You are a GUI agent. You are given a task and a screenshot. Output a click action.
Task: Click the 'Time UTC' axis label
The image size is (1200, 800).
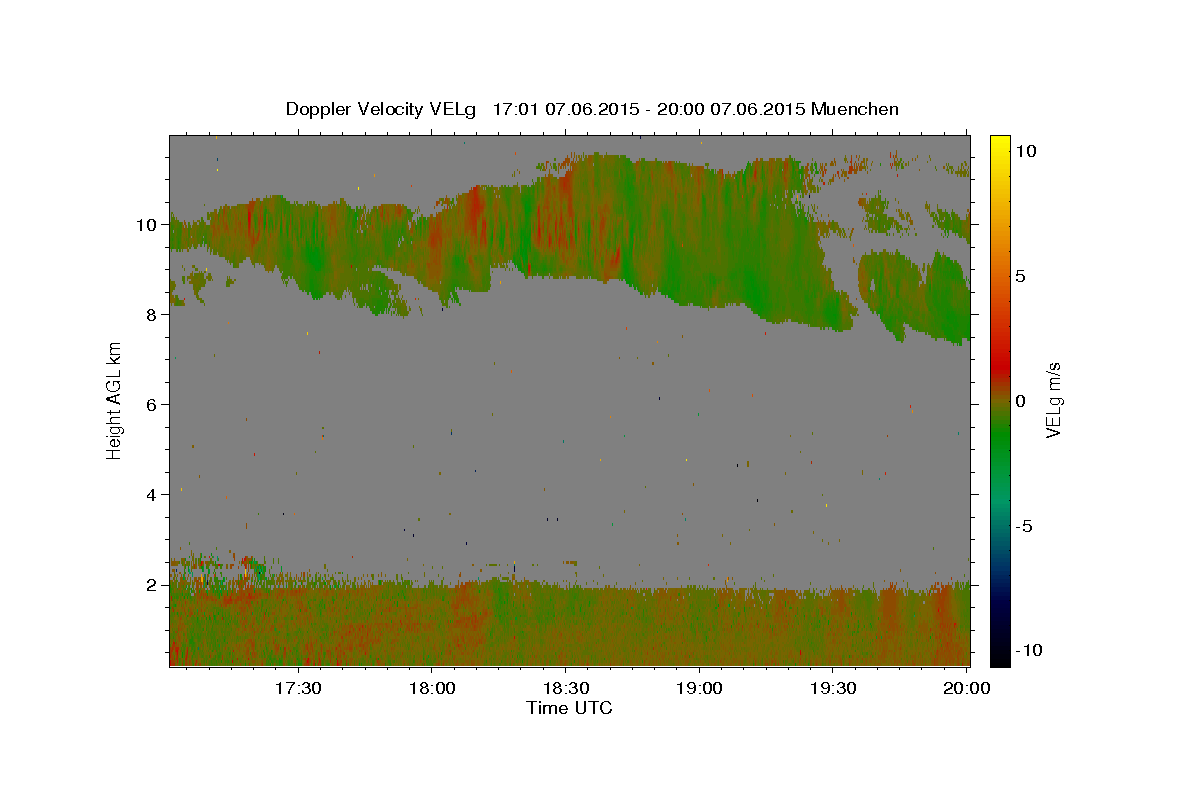pos(569,708)
